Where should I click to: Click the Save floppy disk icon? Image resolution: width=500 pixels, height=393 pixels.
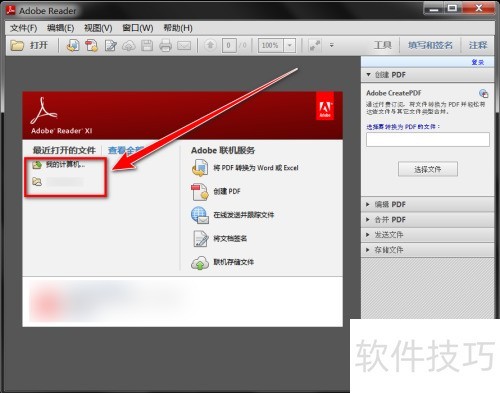[147, 46]
